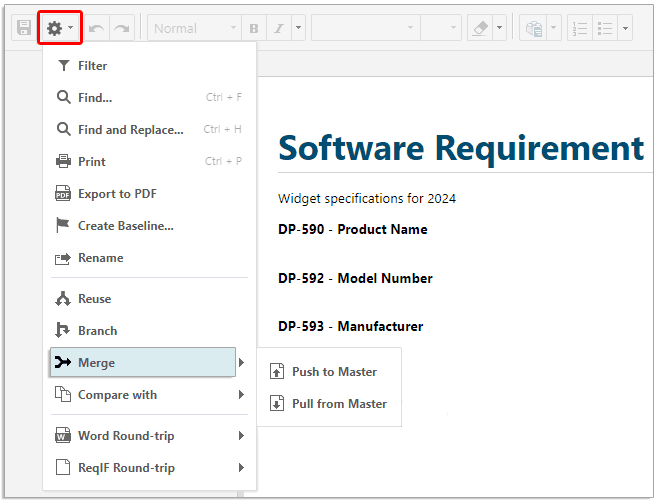Screen dimensions: 658x502
Task: Click the undo arrow icon
Action: (96, 29)
